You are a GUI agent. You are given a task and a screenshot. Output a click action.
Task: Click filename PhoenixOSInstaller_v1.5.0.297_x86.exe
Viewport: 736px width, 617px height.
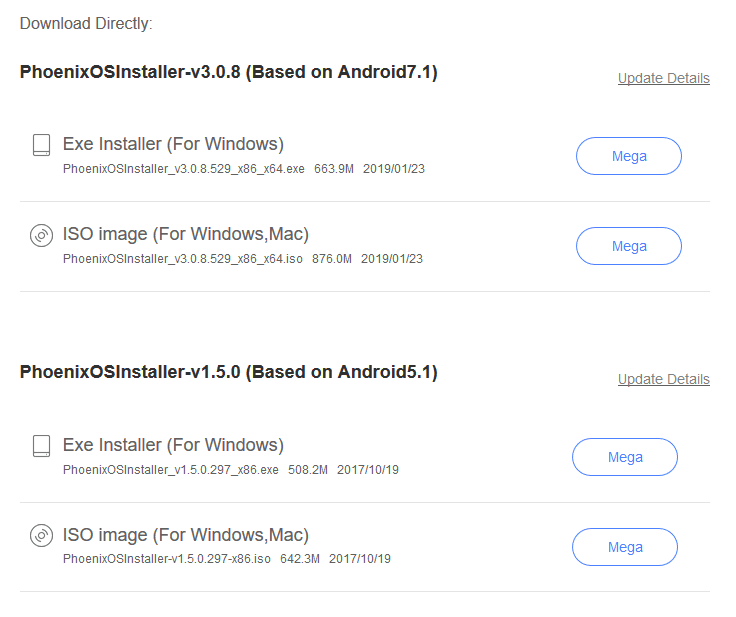tap(170, 470)
